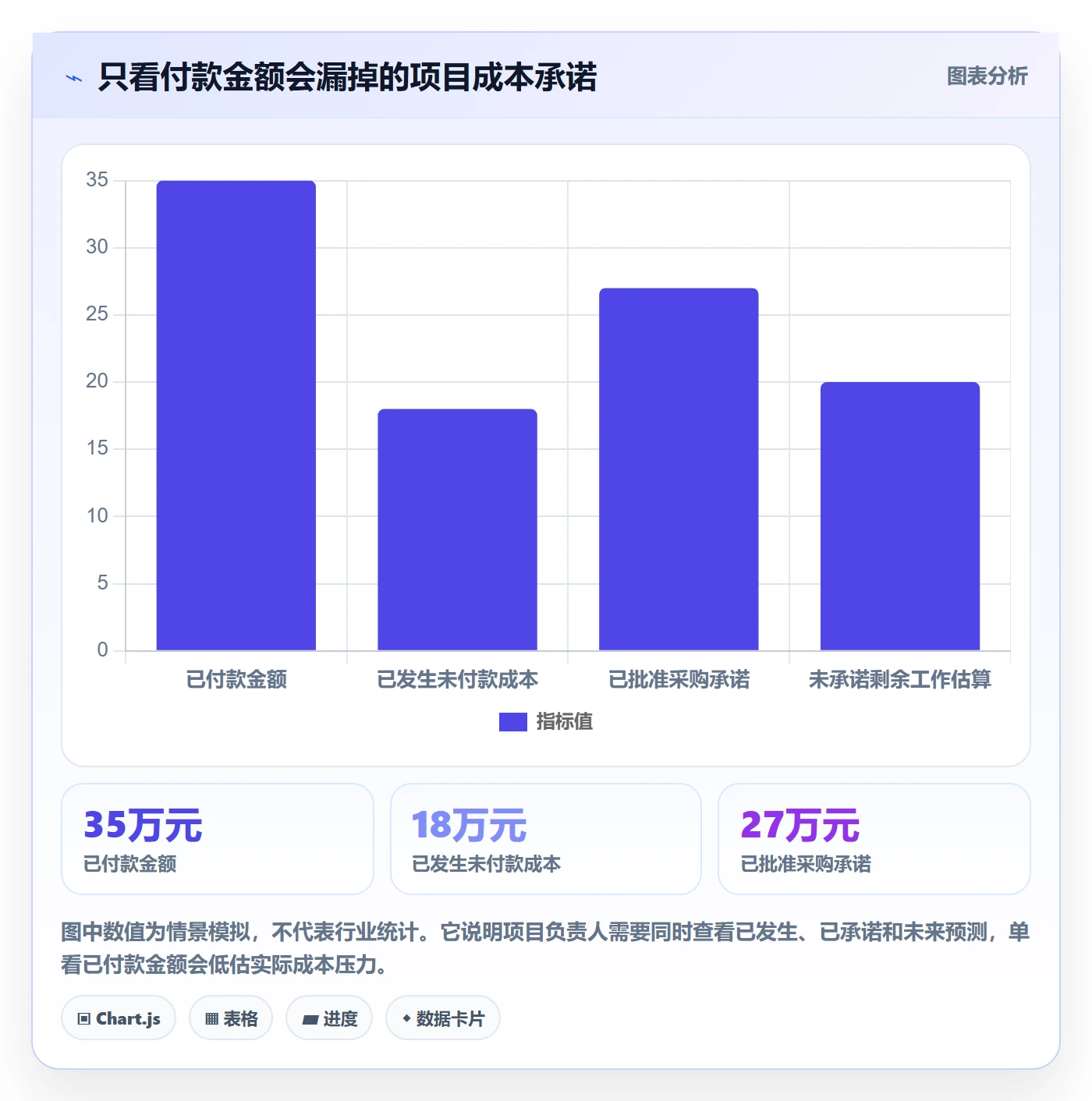
Task: Click the 18万元 value in the data card
Action: click(x=470, y=826)
